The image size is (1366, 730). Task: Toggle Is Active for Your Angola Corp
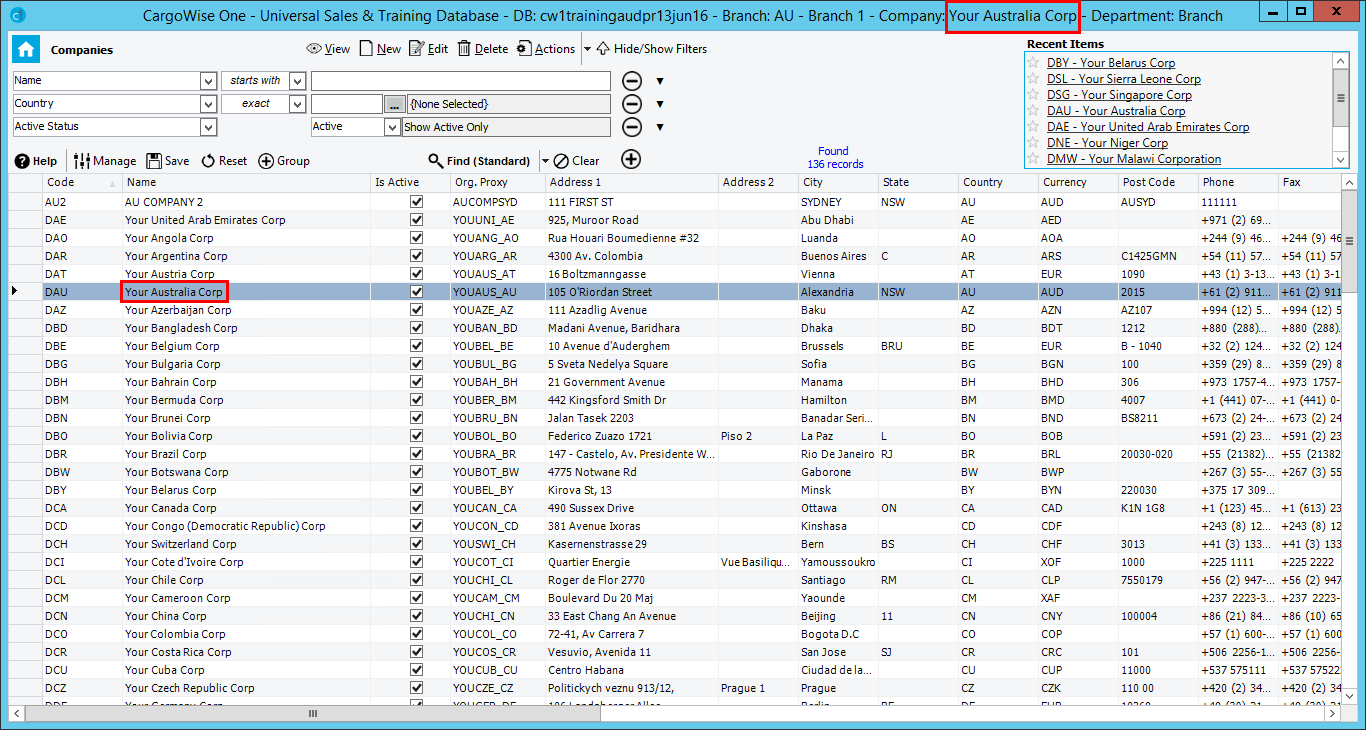[x=416, y=238]
